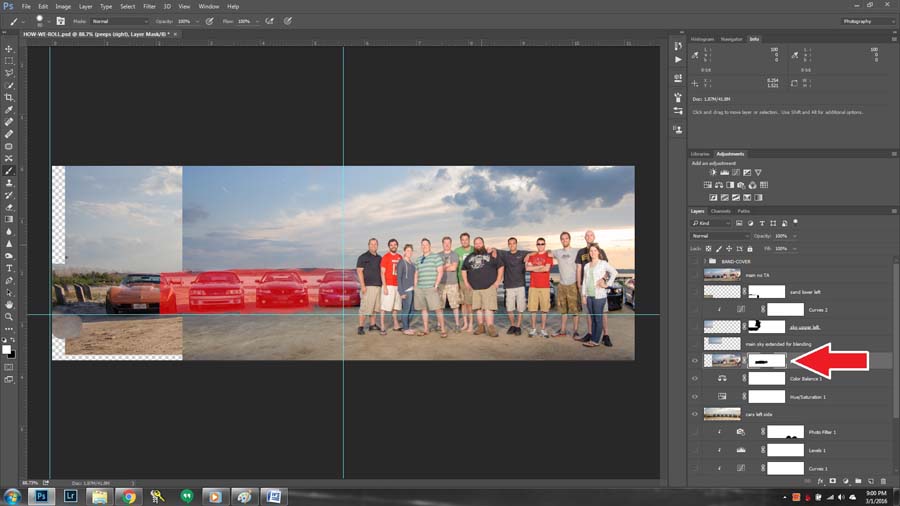Add a Channel Mixer adjustment
Screen dimensions: 900x506
[x=752, y=185]
